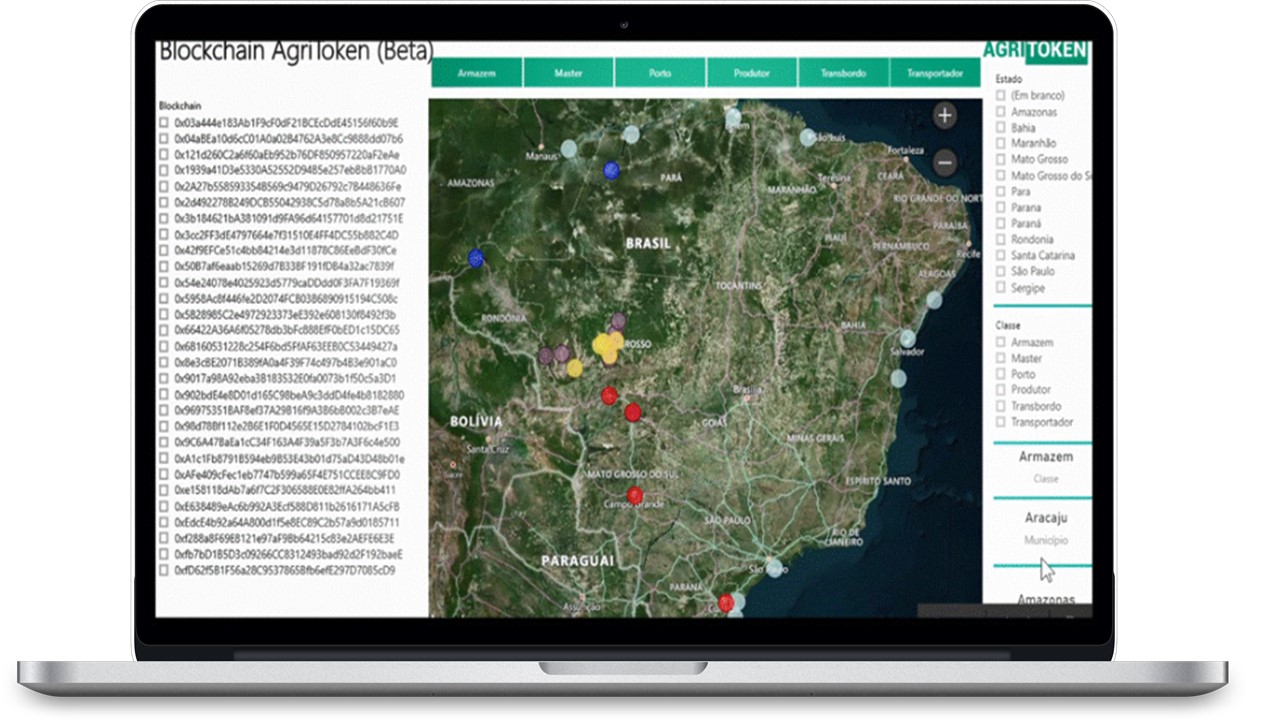The width and height of the screenshot is (1280, 720).
Task: Open the Transbordo tab
Action: (x=843, y=72)
